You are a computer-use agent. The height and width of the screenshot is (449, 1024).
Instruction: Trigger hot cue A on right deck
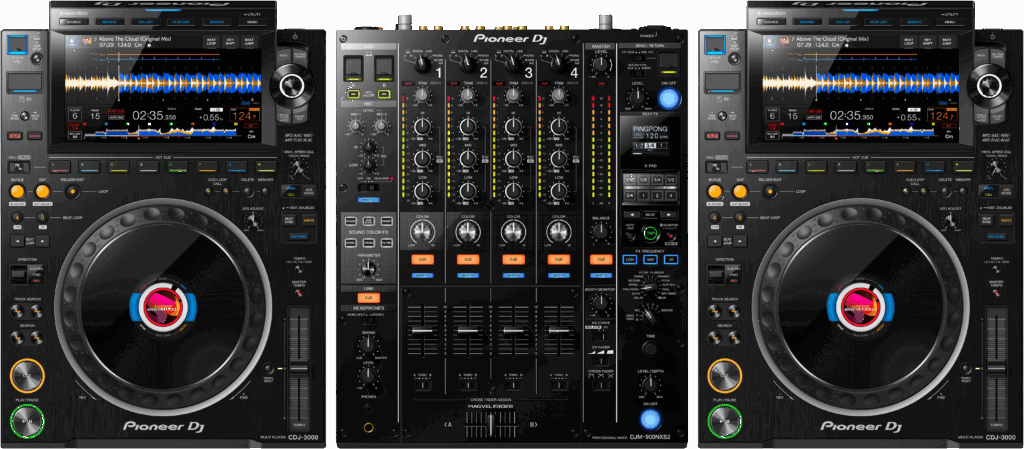758,166
